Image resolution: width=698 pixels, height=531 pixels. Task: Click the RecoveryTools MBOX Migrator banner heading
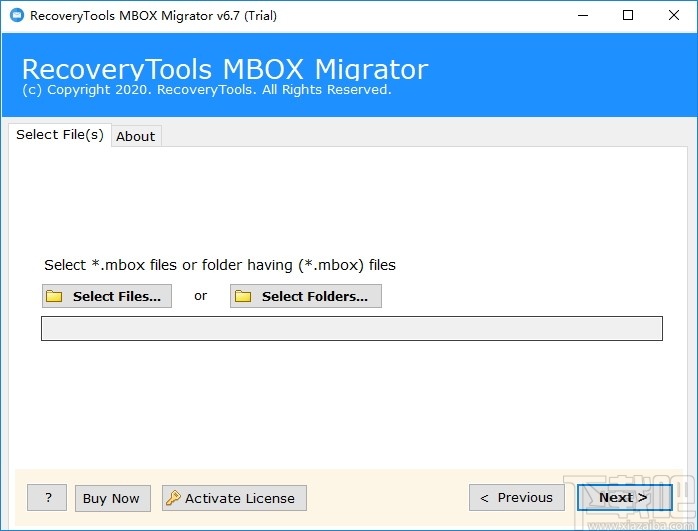[x=225, y=69]
